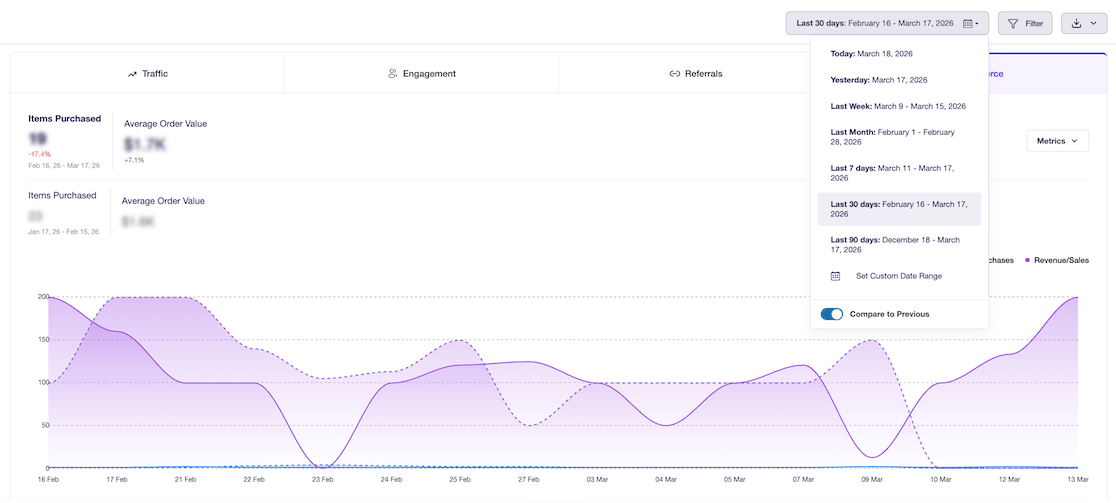Click the -17.4% change value
The width and height of the screenshot is (1116, 503).
[x=40, y=154]
